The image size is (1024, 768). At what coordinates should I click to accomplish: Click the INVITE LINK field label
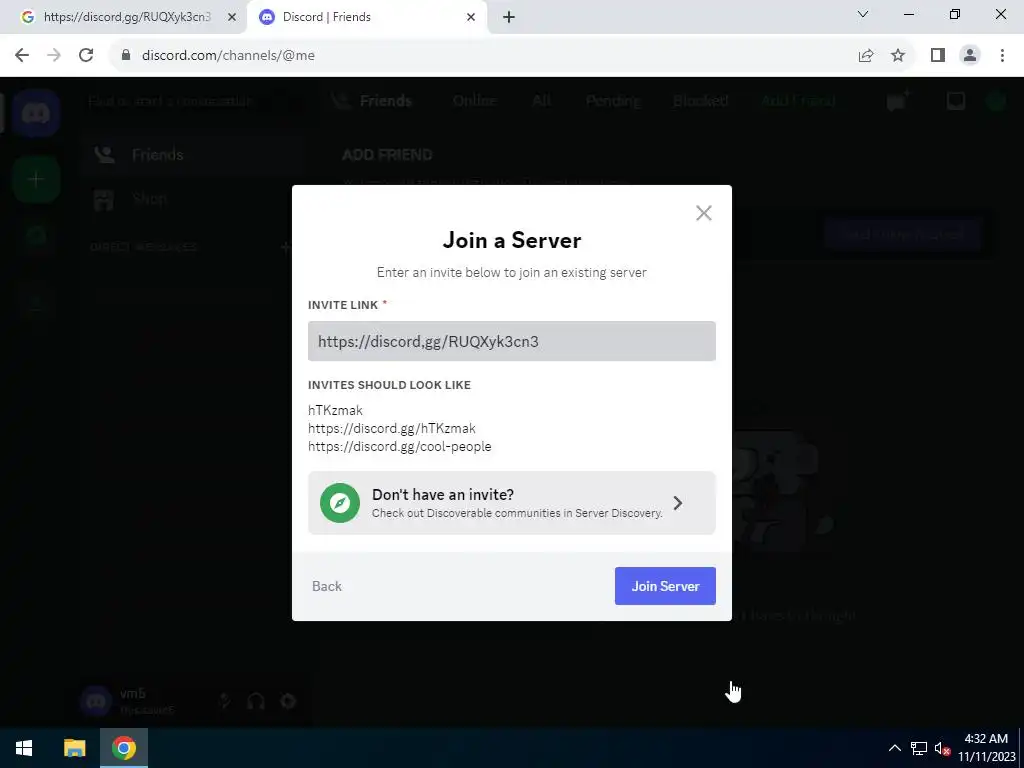343,305
